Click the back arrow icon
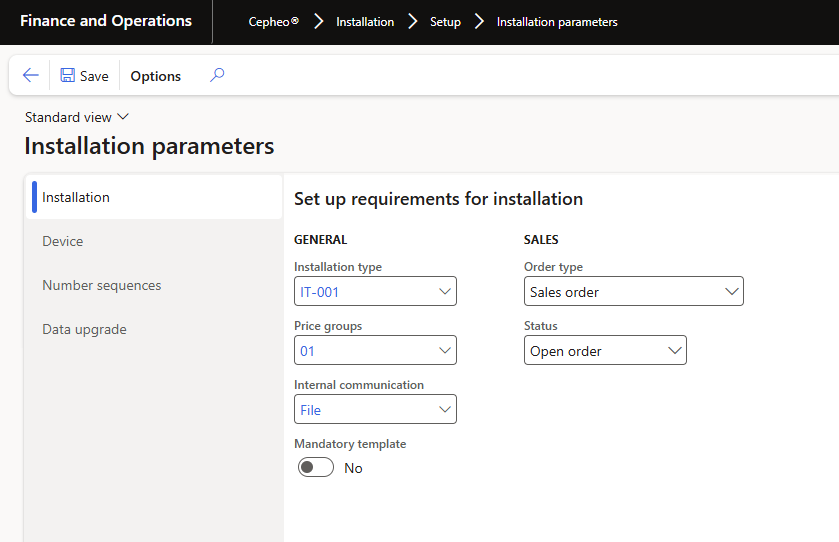The image size is (839, 542). pos(30,76)
